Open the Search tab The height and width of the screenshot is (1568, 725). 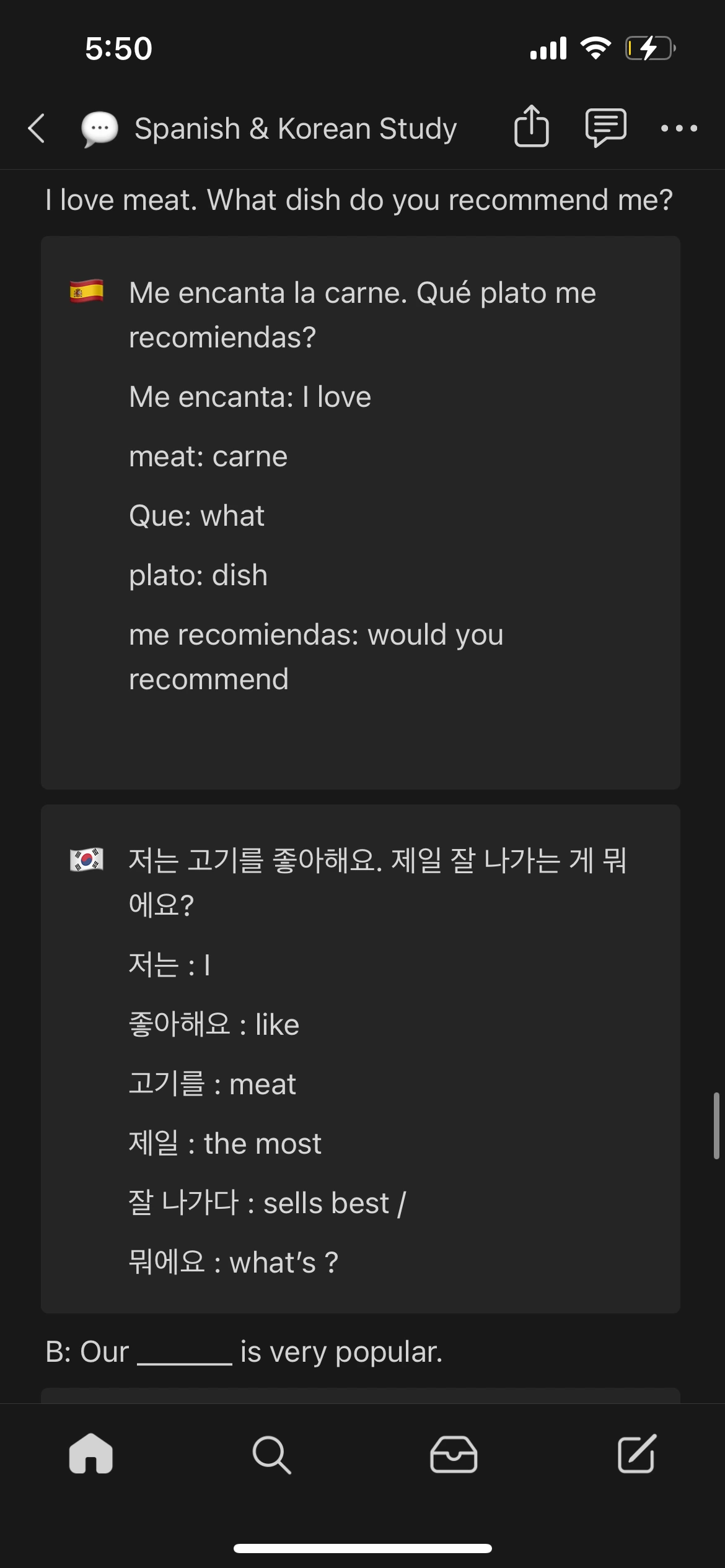(272, 1455)
